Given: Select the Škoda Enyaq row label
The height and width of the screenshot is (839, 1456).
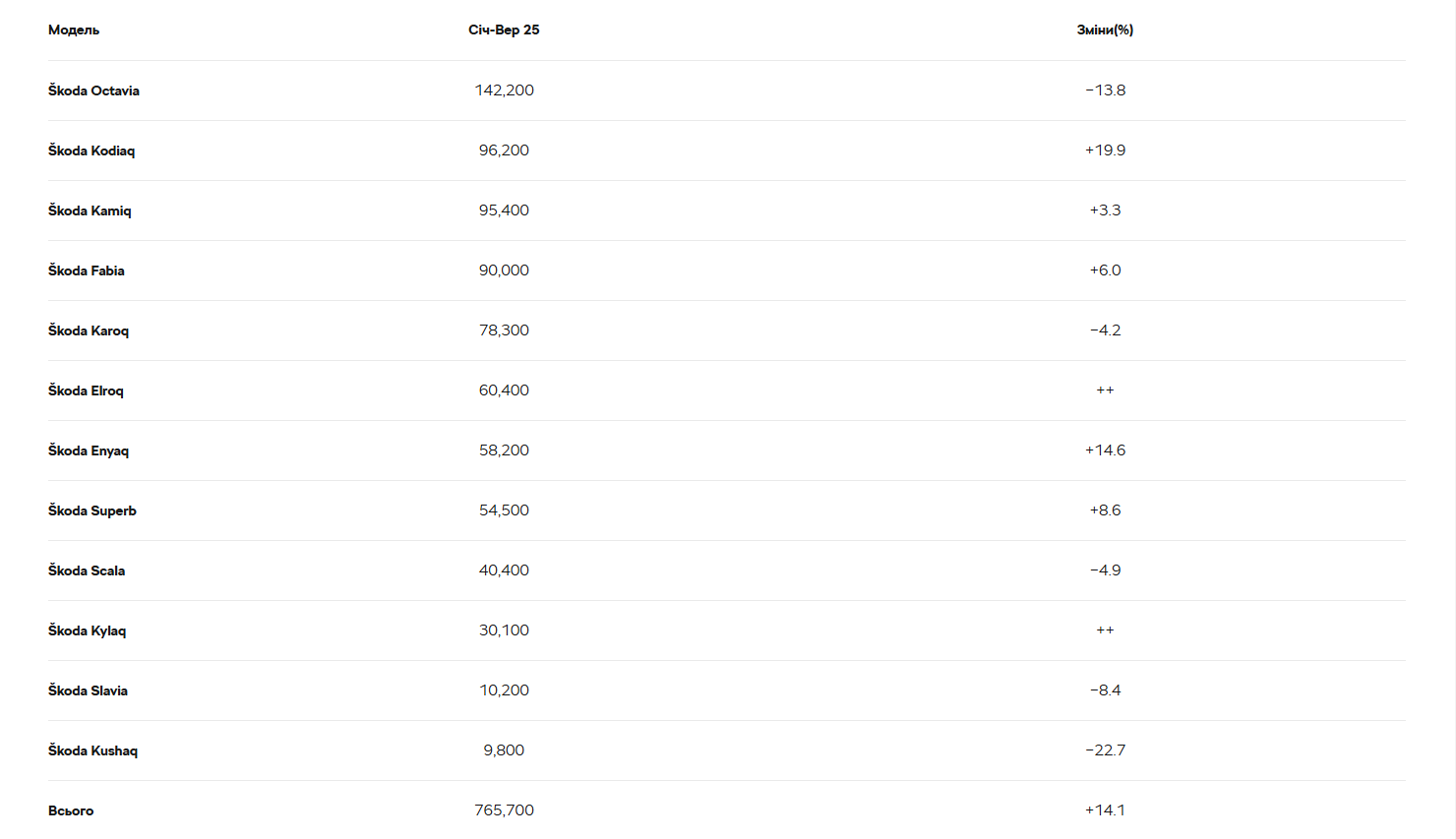Looking at the screenshot, I should click(89, 450).
